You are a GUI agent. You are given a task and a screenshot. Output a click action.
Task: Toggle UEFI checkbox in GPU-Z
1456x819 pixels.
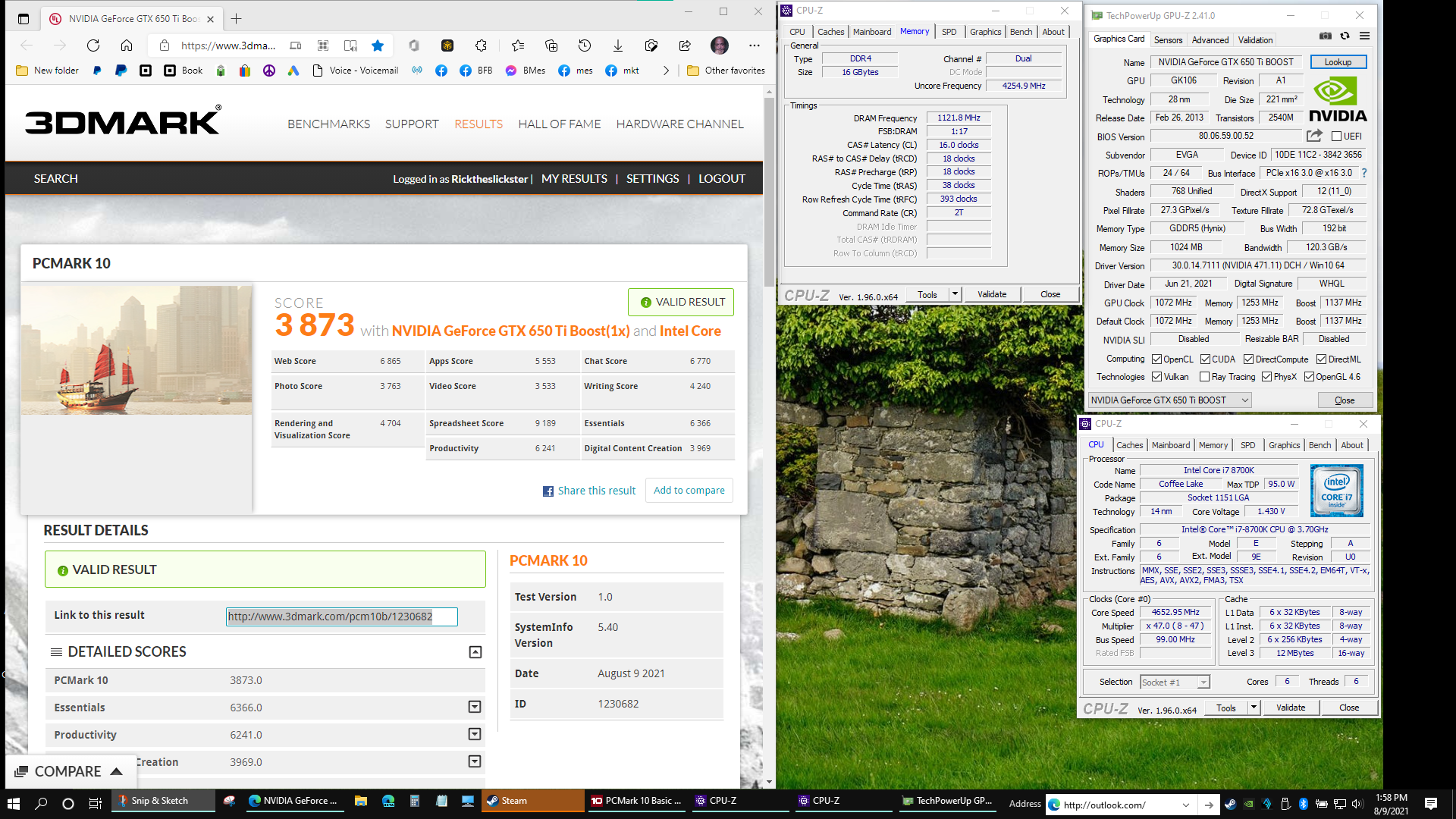point(1337,136)
